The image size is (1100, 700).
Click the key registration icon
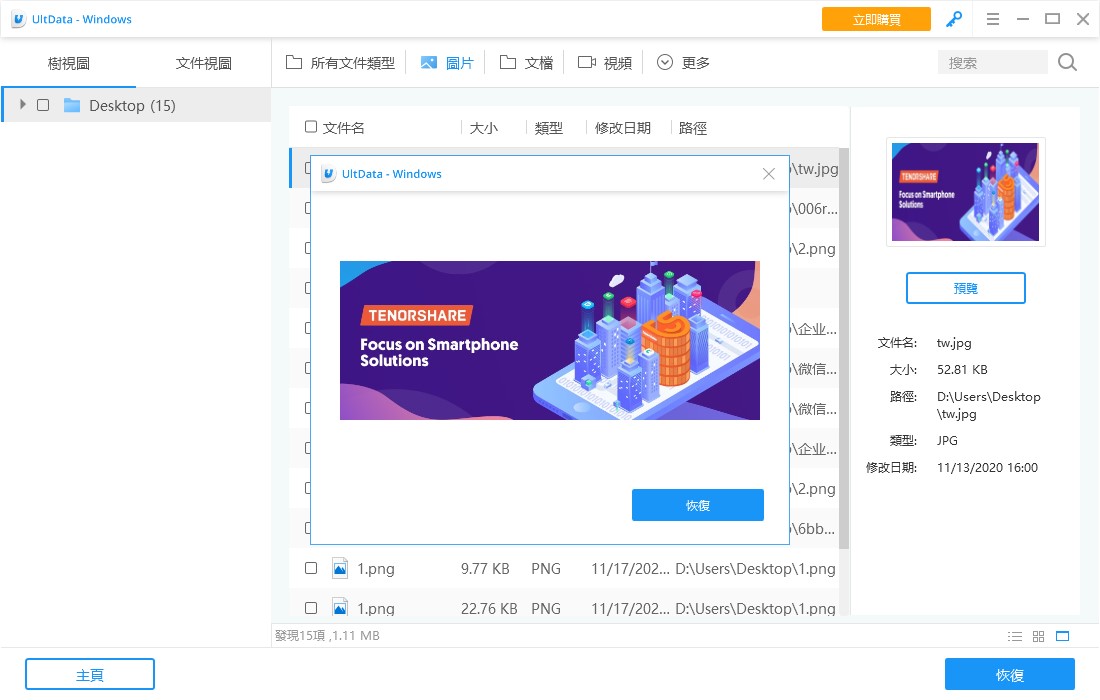953,20
